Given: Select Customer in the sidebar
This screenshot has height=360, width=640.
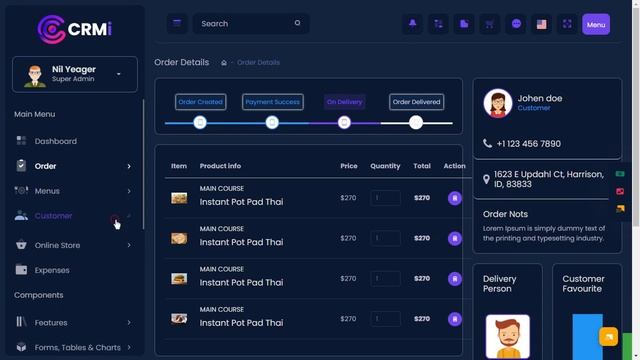Looking at the screenshot, I should [x=53, y=216].
